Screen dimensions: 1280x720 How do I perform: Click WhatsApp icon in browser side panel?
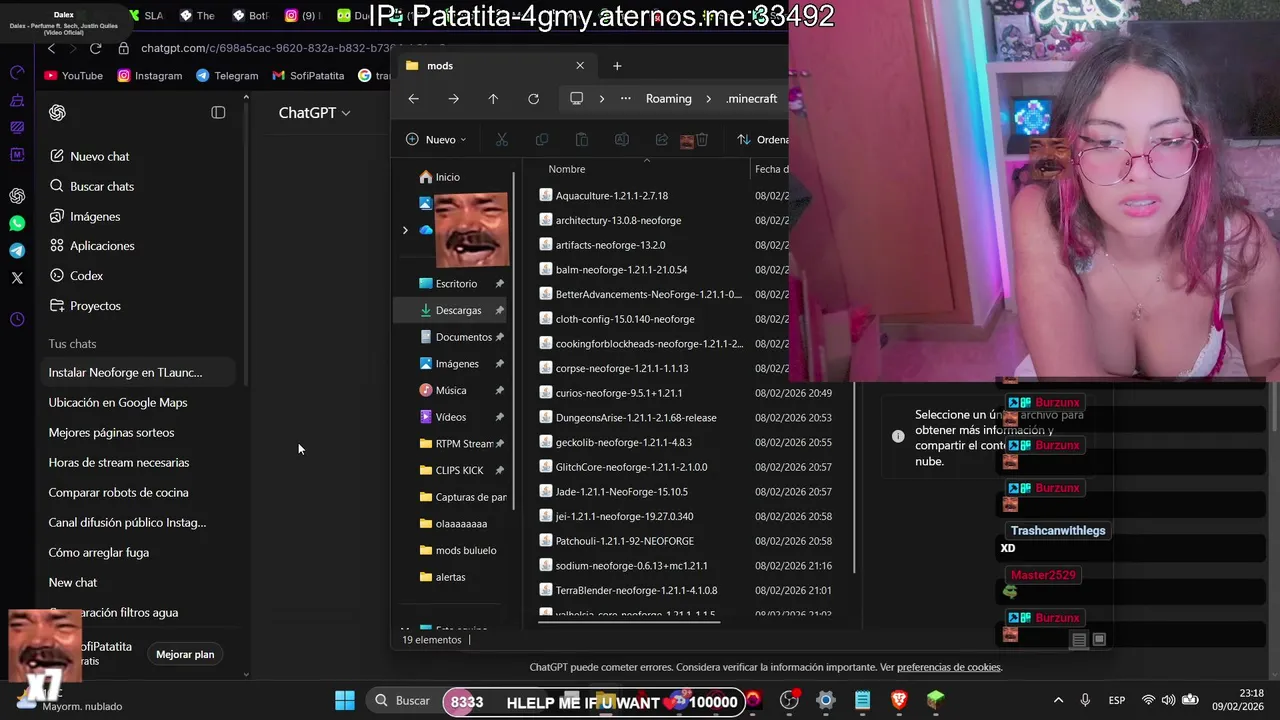coord(17,224)
